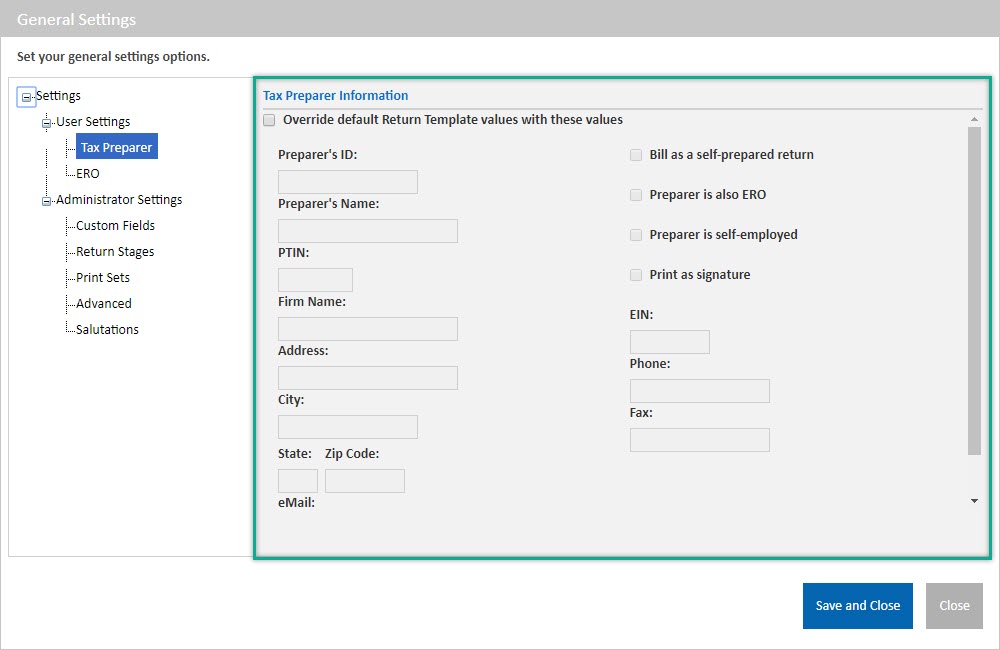
Task: Open Custom Fields settings
Action: [115, 225]
